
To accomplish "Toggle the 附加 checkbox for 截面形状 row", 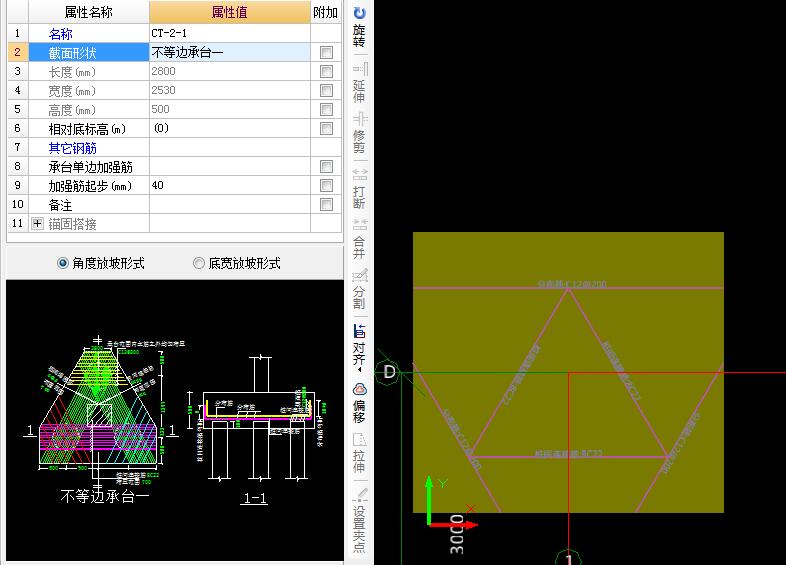I will coord(326,52).
